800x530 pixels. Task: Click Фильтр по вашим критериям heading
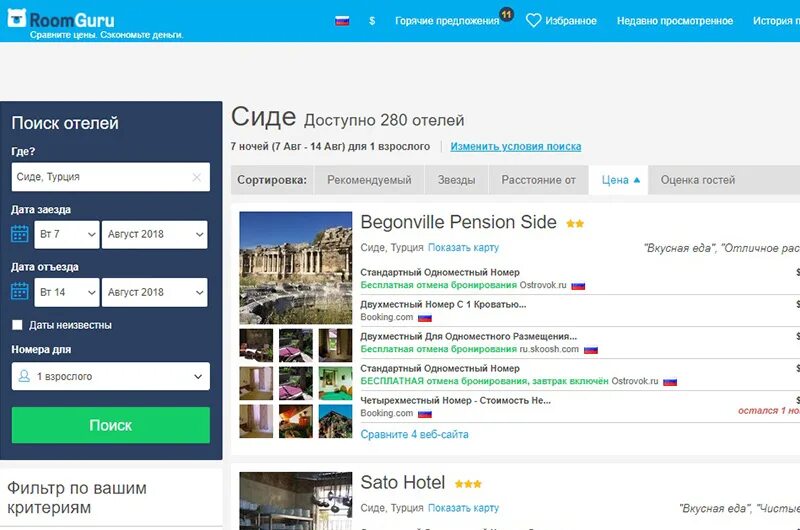(77, 498)
